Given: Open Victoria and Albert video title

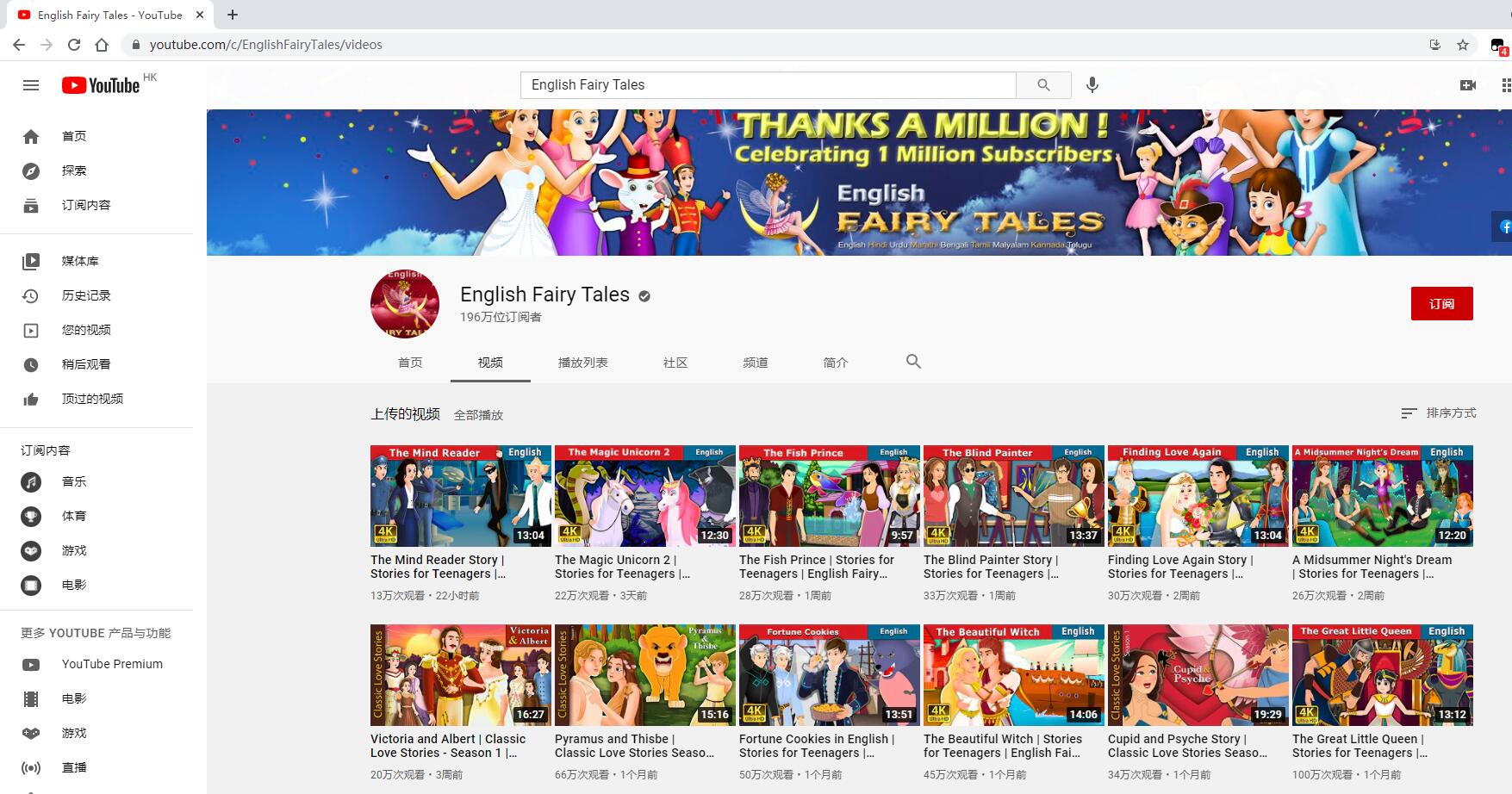Looking at the screenshot, I should pyautogui.click(x=448, y=746).
